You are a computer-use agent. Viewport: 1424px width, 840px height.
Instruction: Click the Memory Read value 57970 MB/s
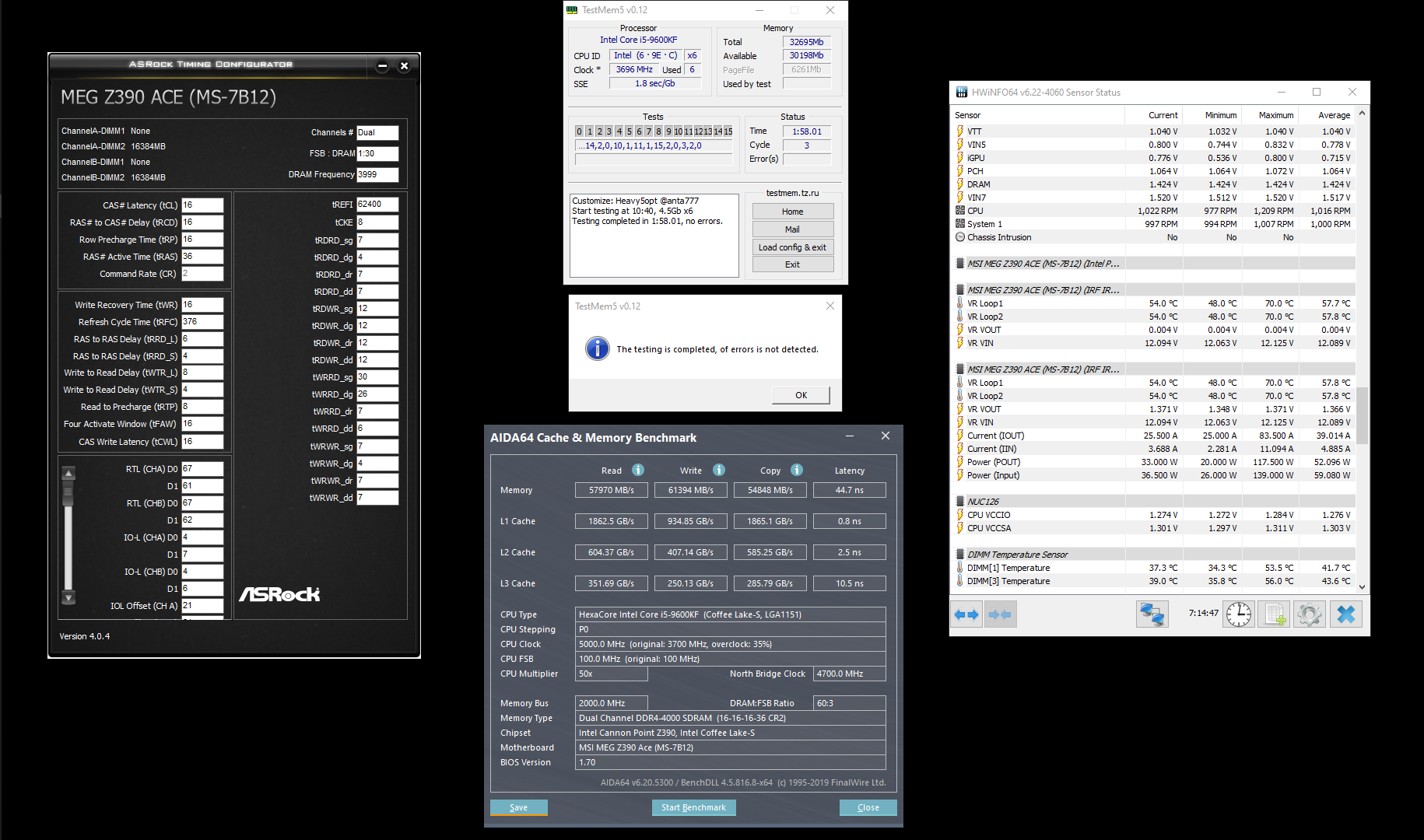[x=612, y=490]
